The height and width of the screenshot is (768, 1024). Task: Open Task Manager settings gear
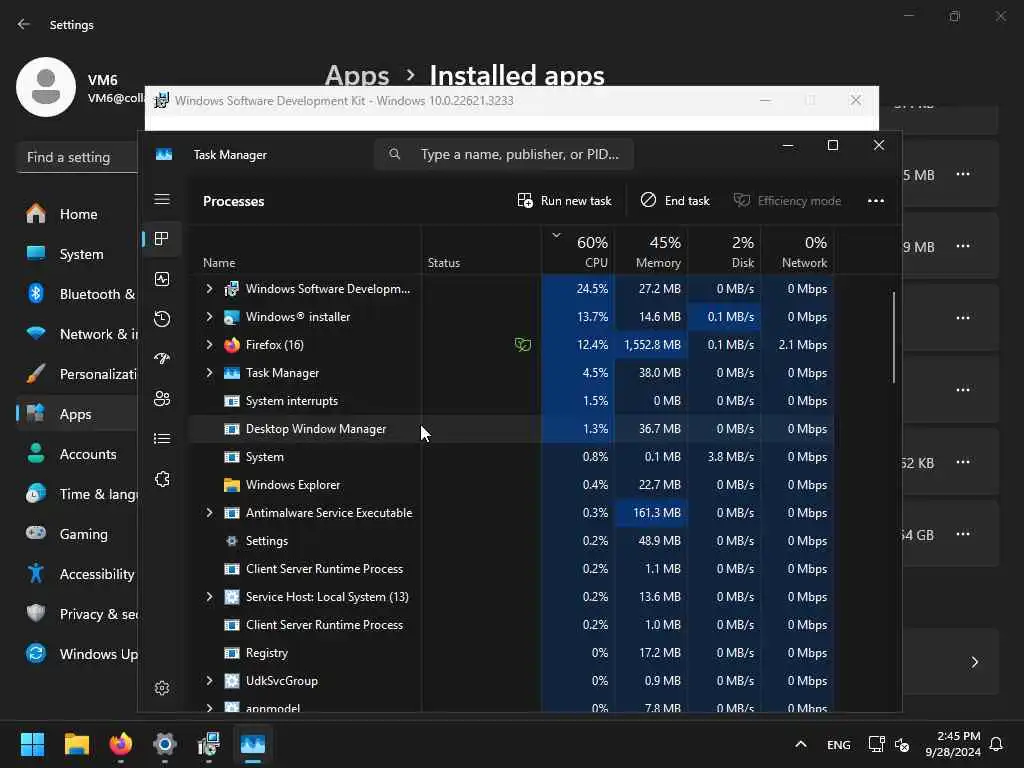(x=162, y=688)
